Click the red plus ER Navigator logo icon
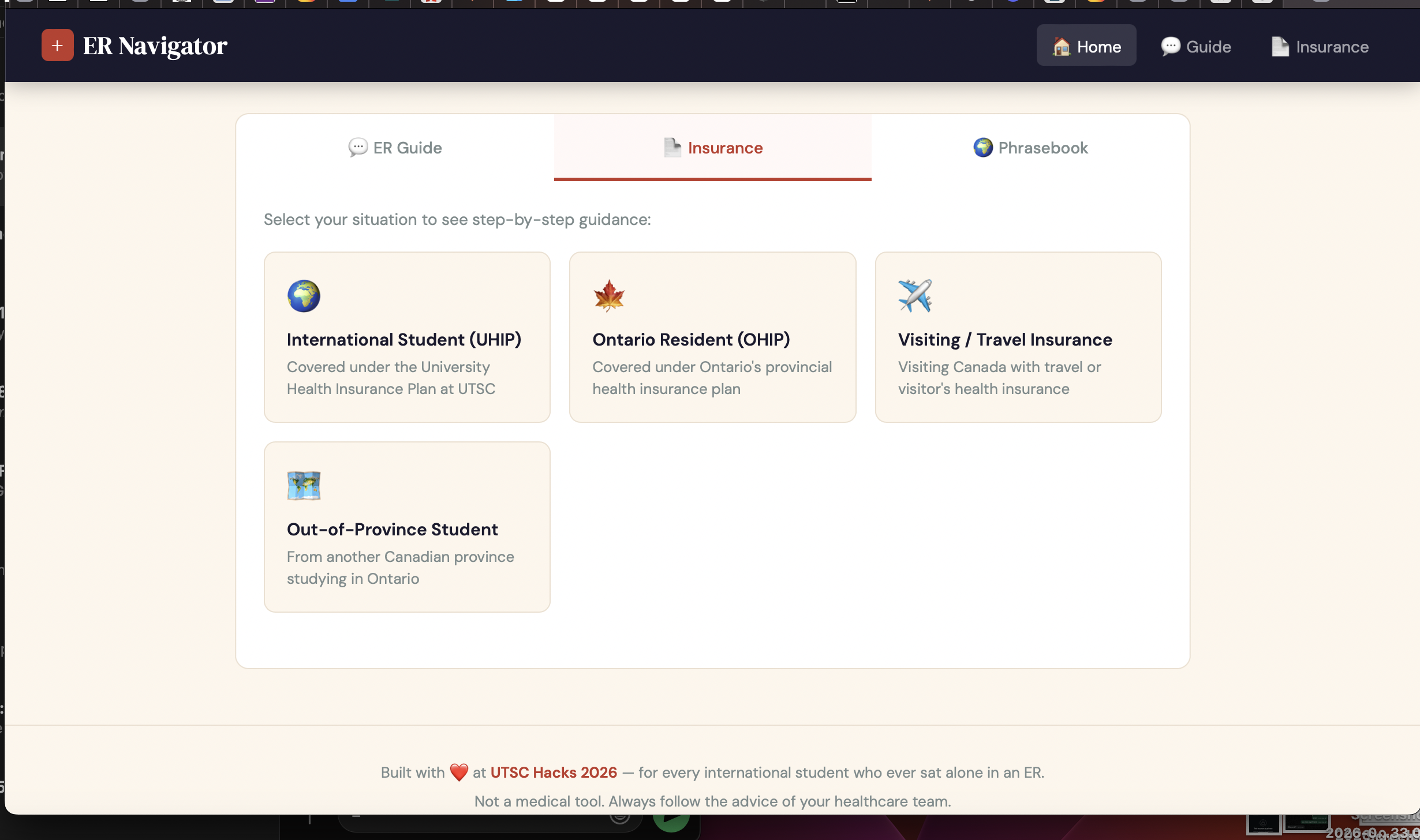1420x840 pixels. click(57, 45)
